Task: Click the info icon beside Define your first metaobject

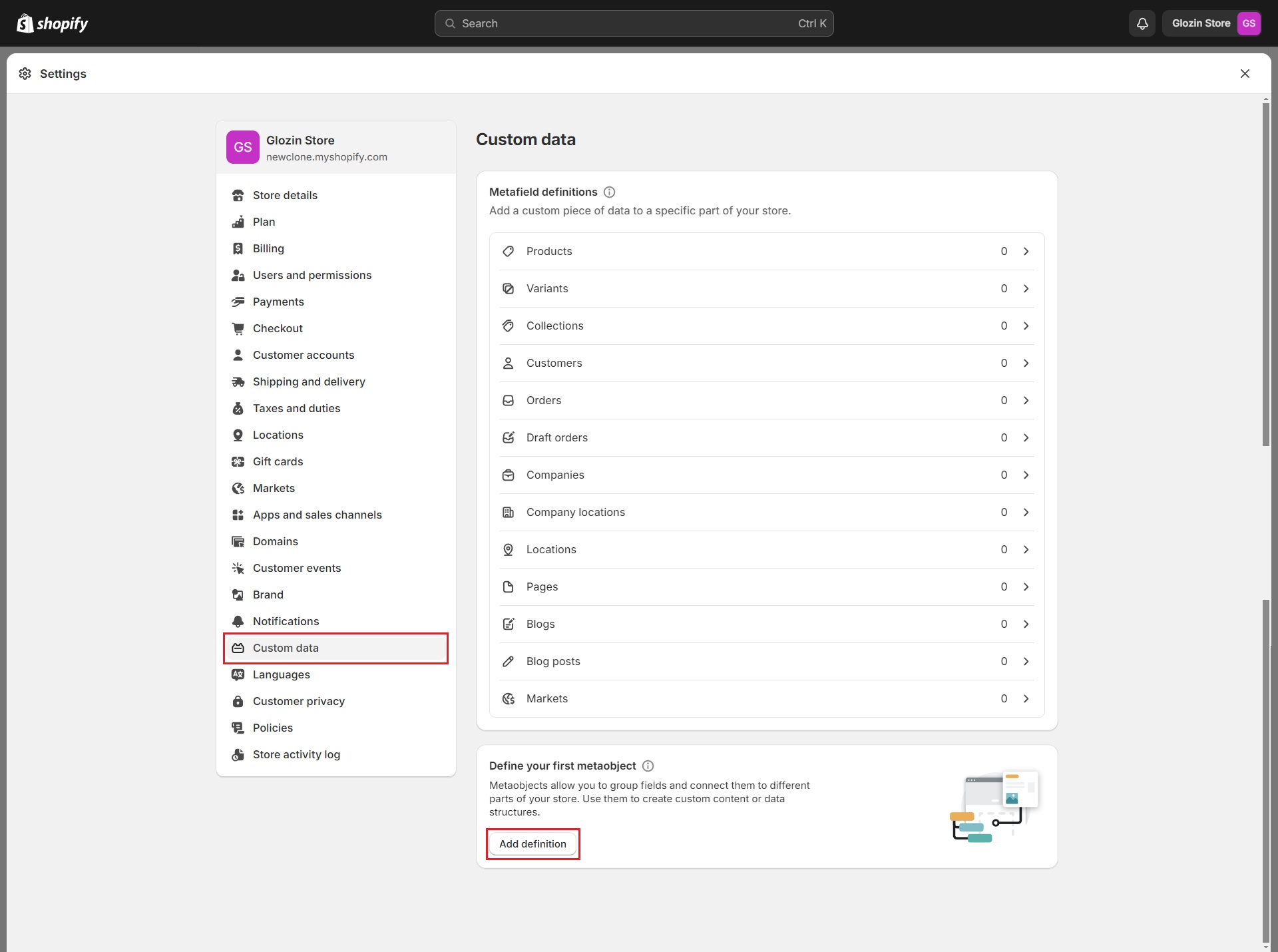Action: tap(648, 766)
